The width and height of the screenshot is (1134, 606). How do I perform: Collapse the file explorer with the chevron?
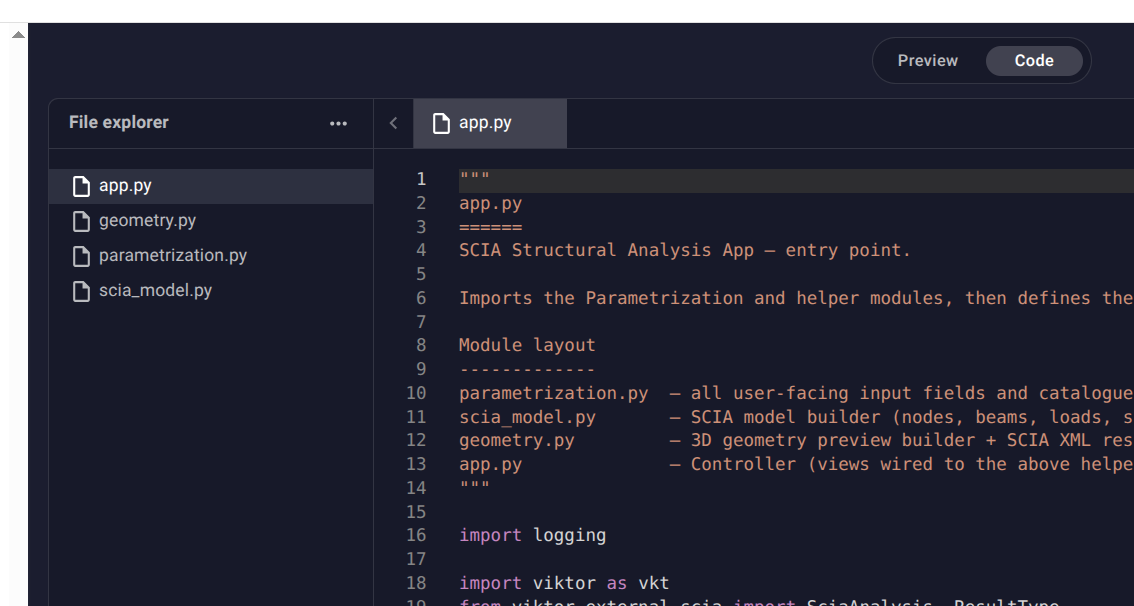pos(393,124)
